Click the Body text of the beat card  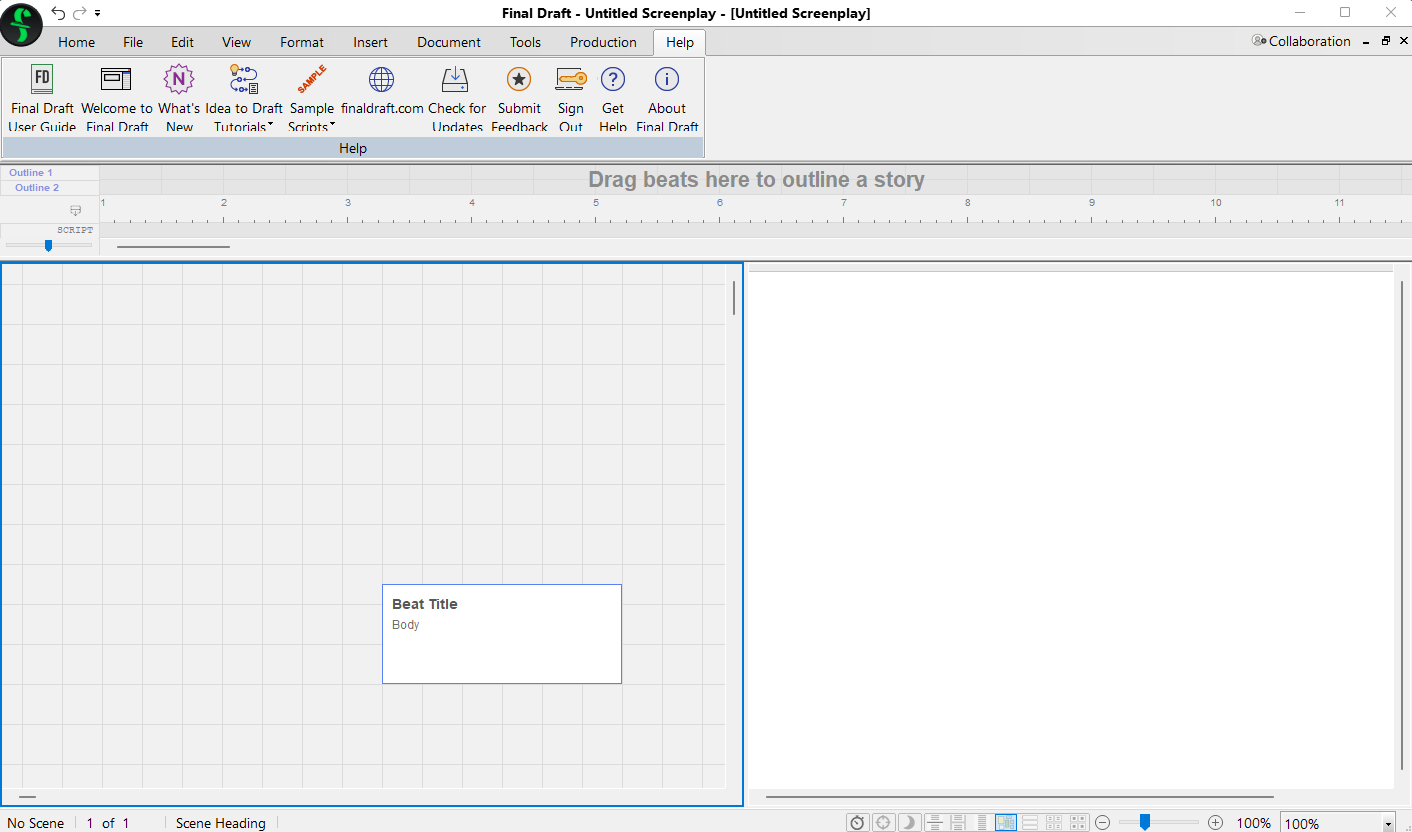coord(406,625)
